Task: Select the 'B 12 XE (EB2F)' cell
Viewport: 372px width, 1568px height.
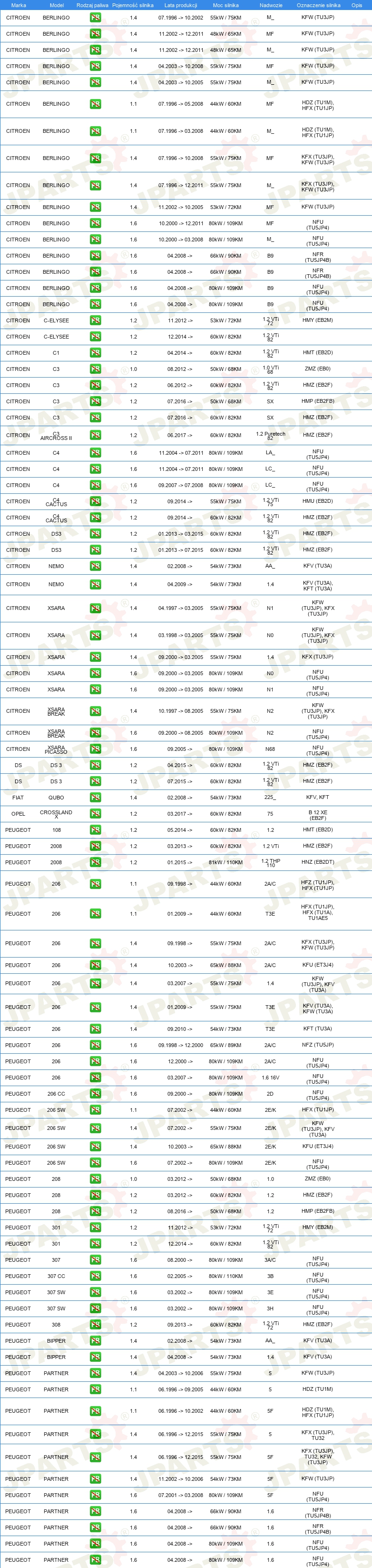Action: click(x=318, y=816)
